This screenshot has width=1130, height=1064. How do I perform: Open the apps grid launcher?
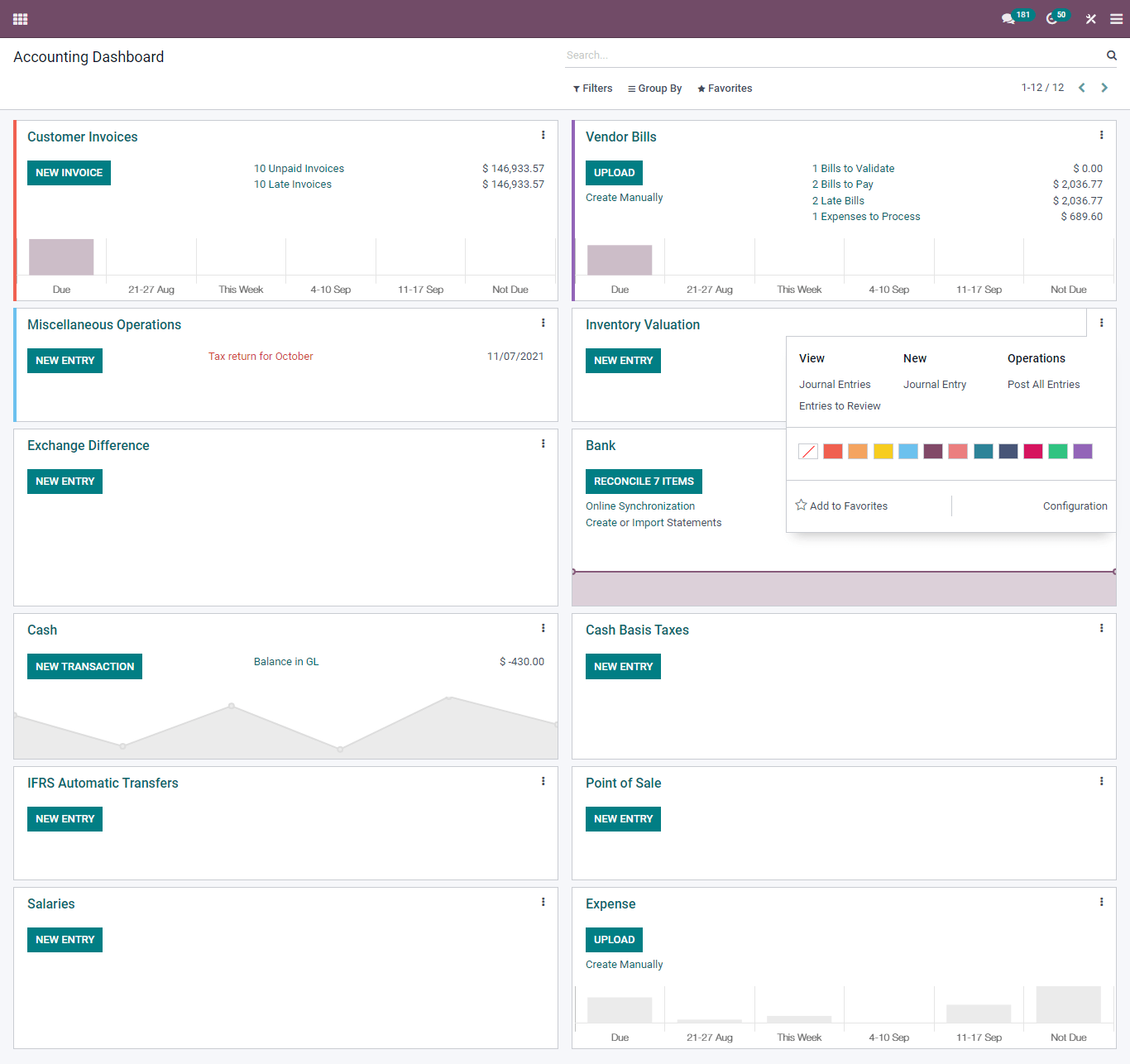(x=20, y=19)
